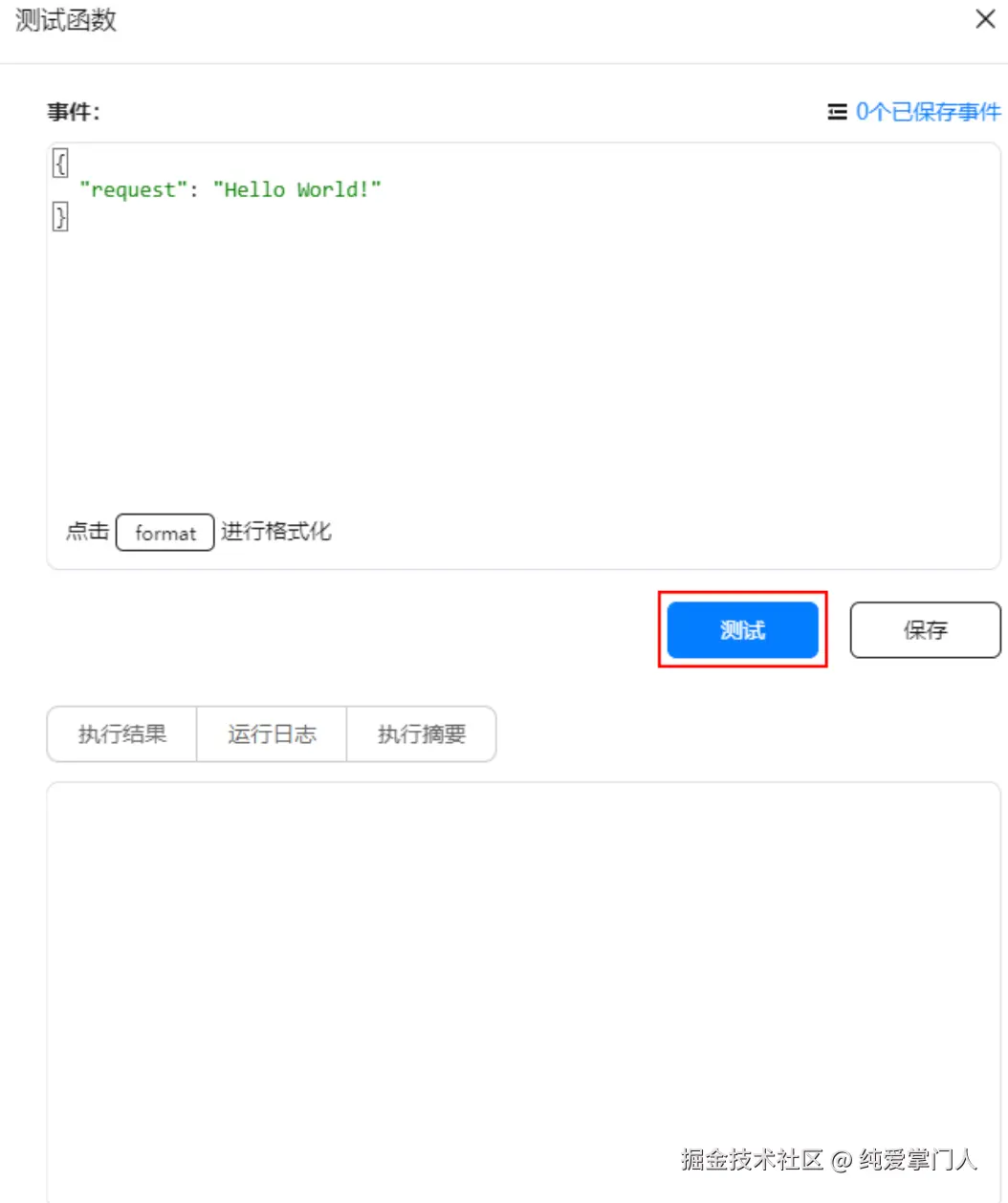Click the 事件: label
1008x1203 pixels.
[74, 112]
